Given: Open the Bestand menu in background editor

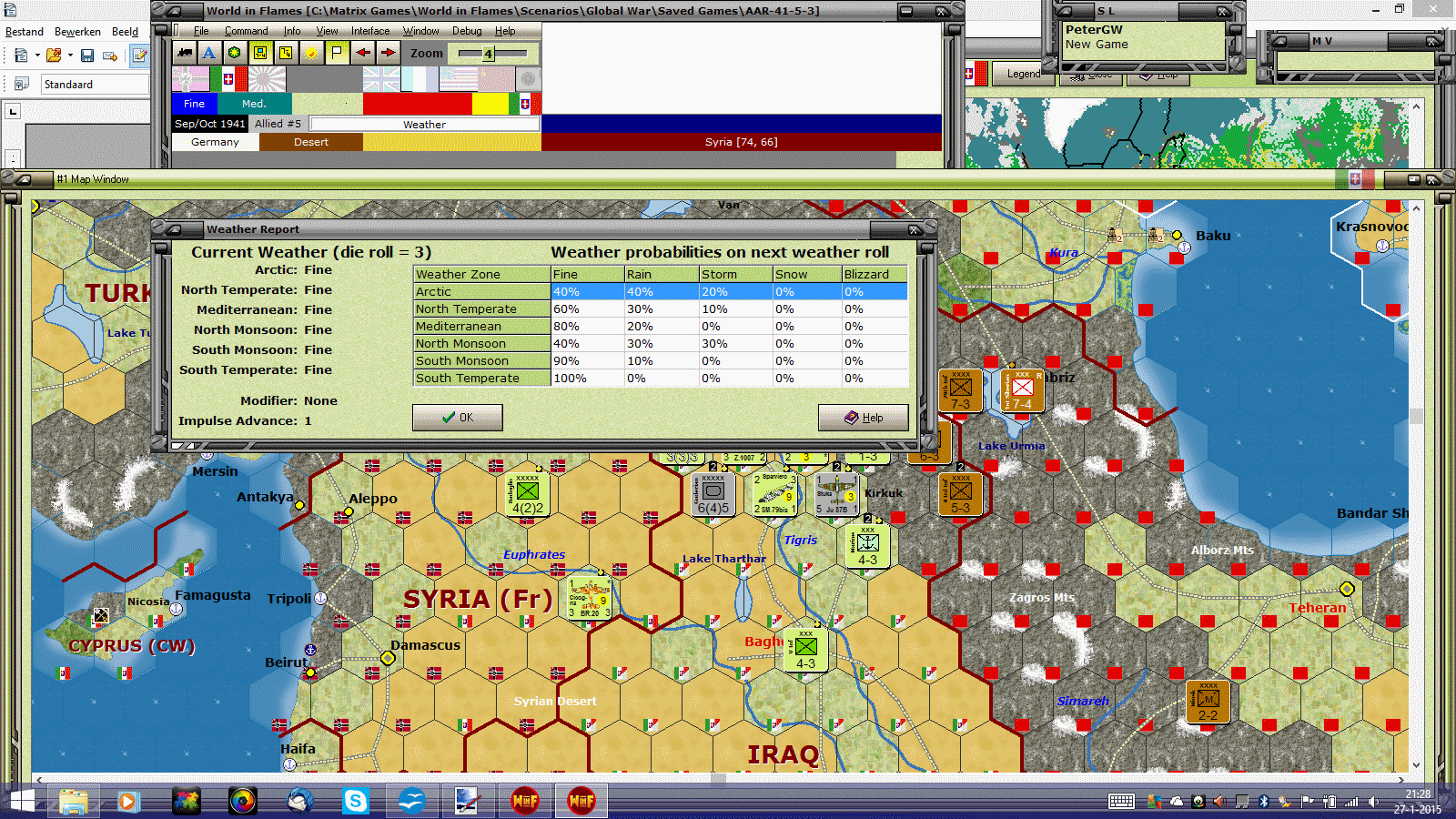Looking at the screenshot, I should 25,32.
